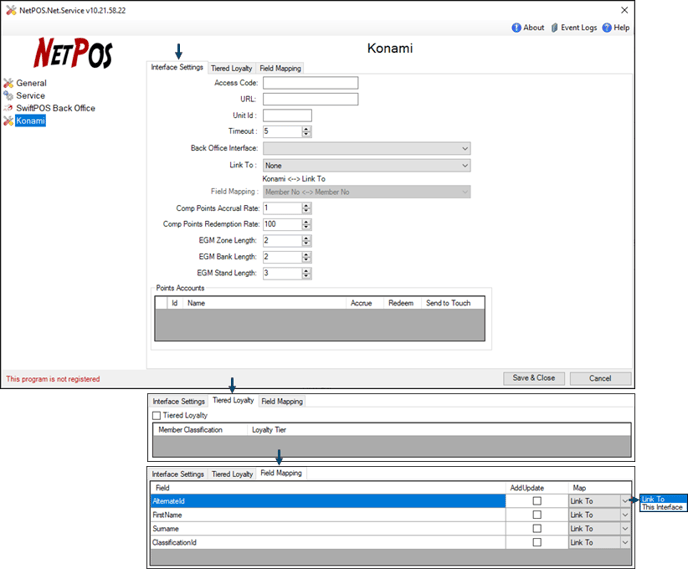The image size is (688, 569).
Task: Click into the Access Code field
Action: coord(310,83)
